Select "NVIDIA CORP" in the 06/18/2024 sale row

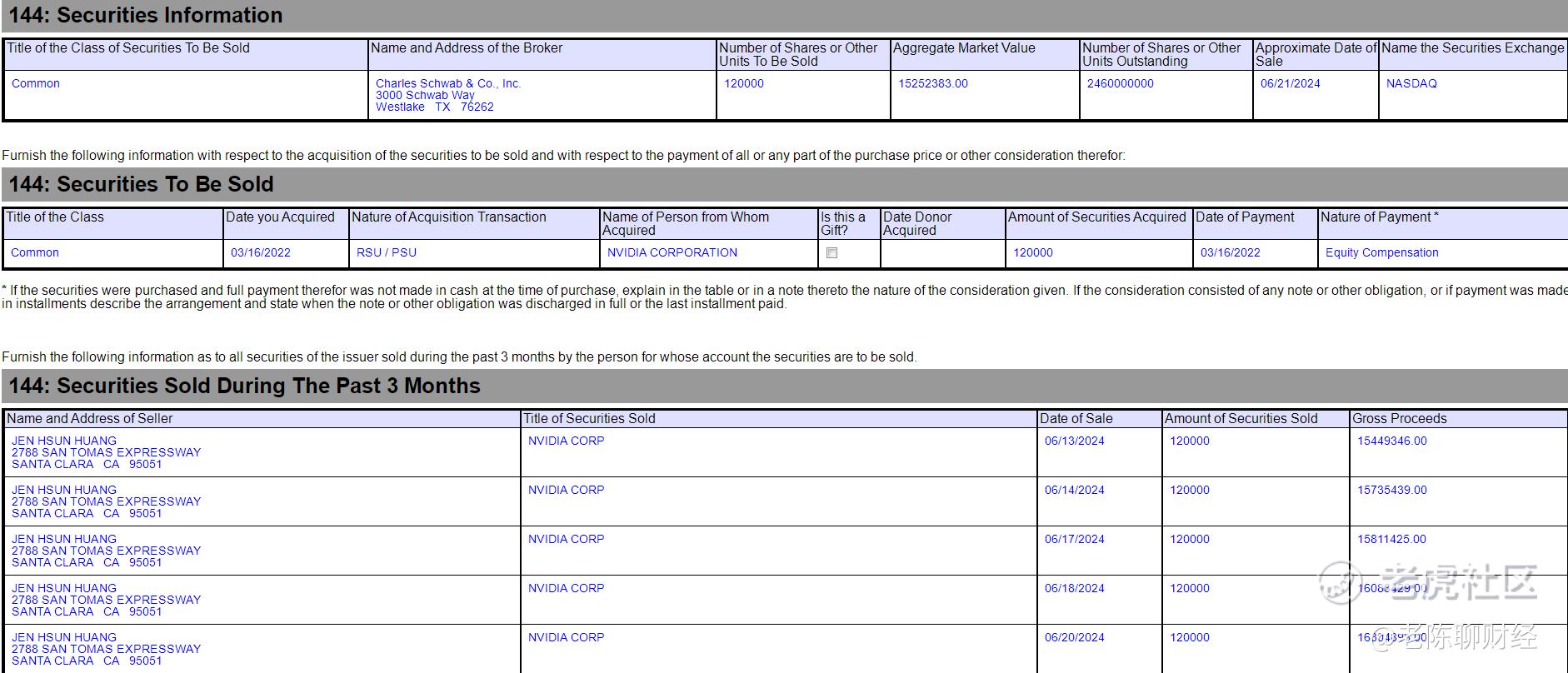(x=567, y=588)
